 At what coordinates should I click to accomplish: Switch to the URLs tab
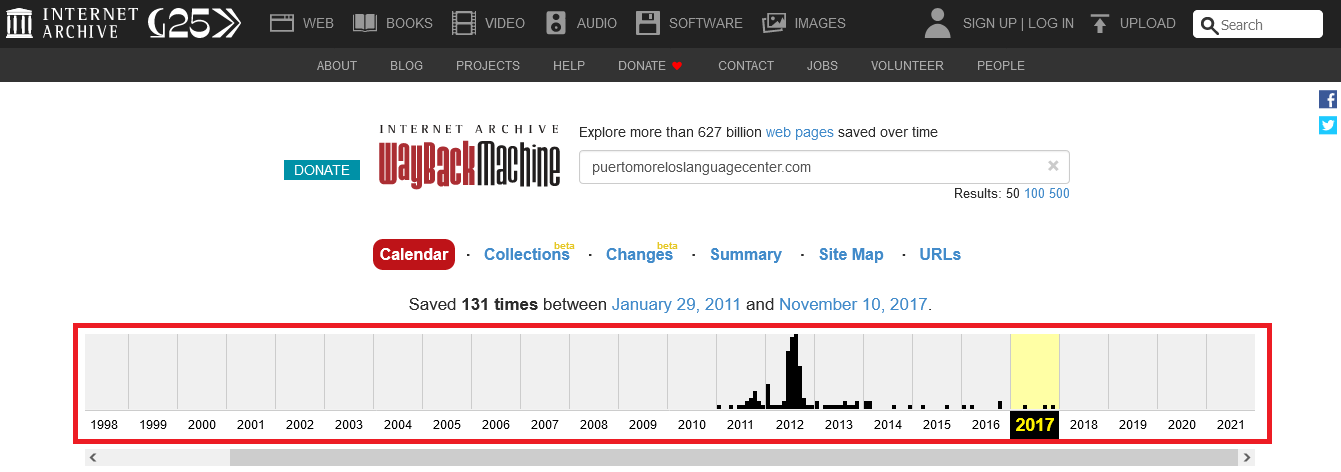[940, 254]
